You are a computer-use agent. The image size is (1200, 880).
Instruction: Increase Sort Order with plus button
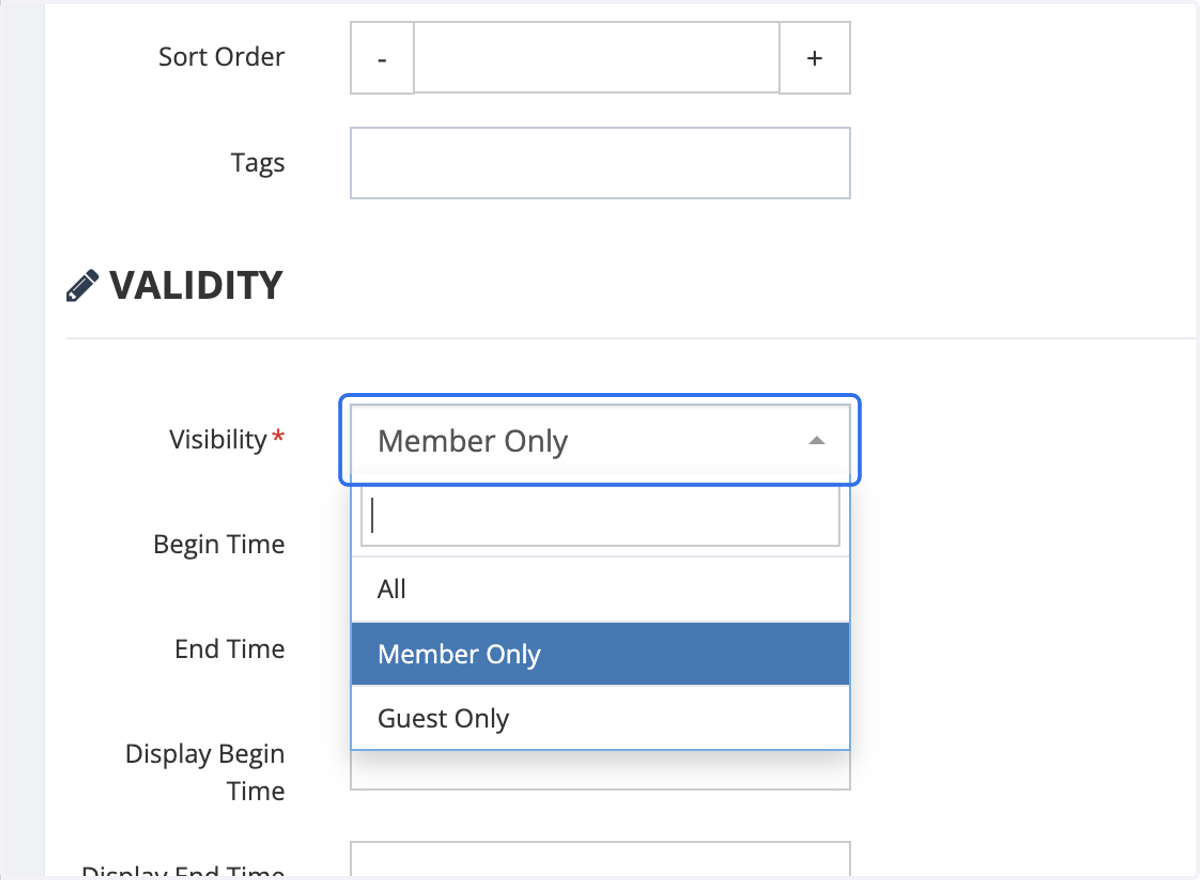pyautogui.click(x=815, y=58)
